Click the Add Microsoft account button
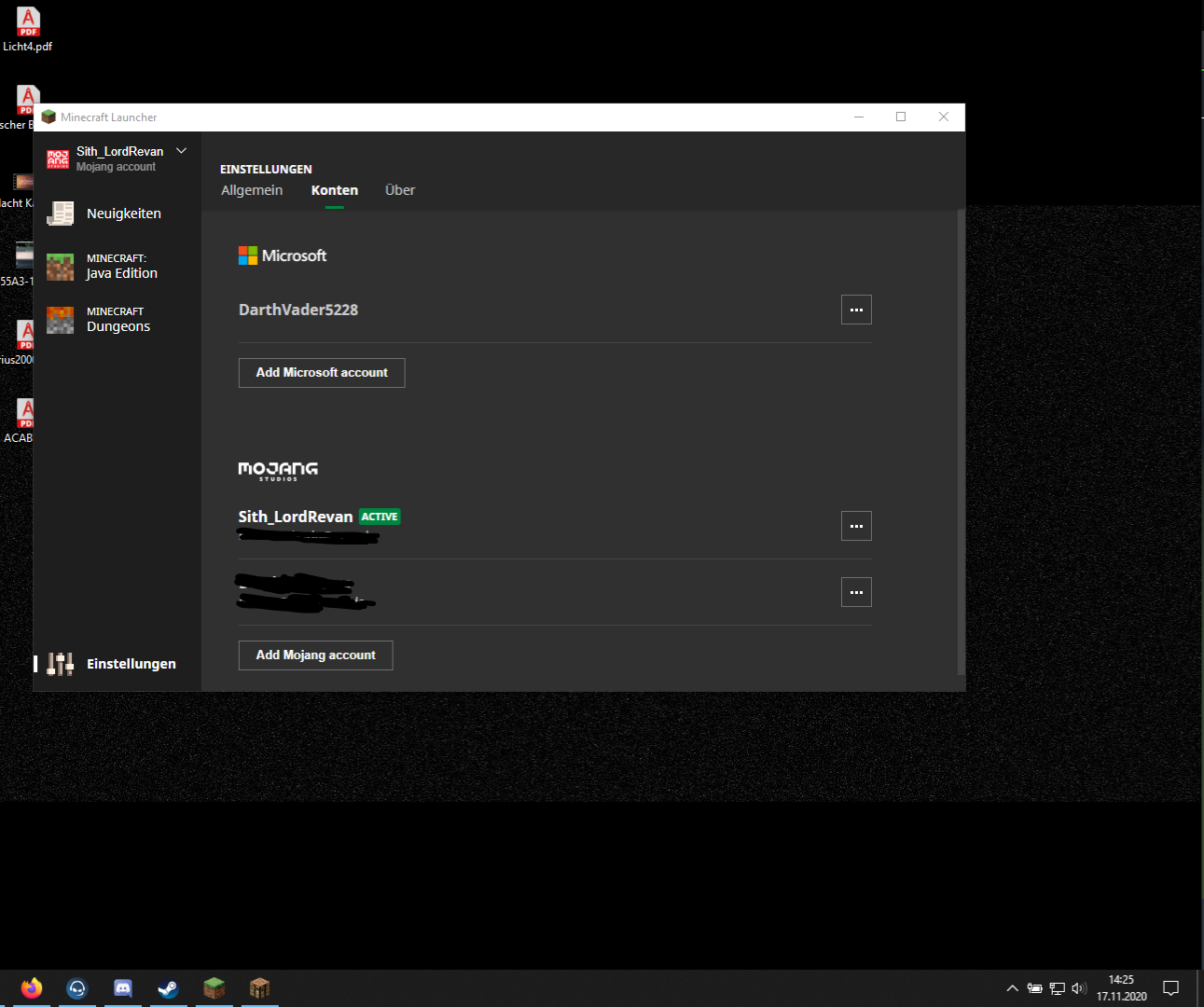The height and width of the screenshot is (1007, 1204). [322, 373]
